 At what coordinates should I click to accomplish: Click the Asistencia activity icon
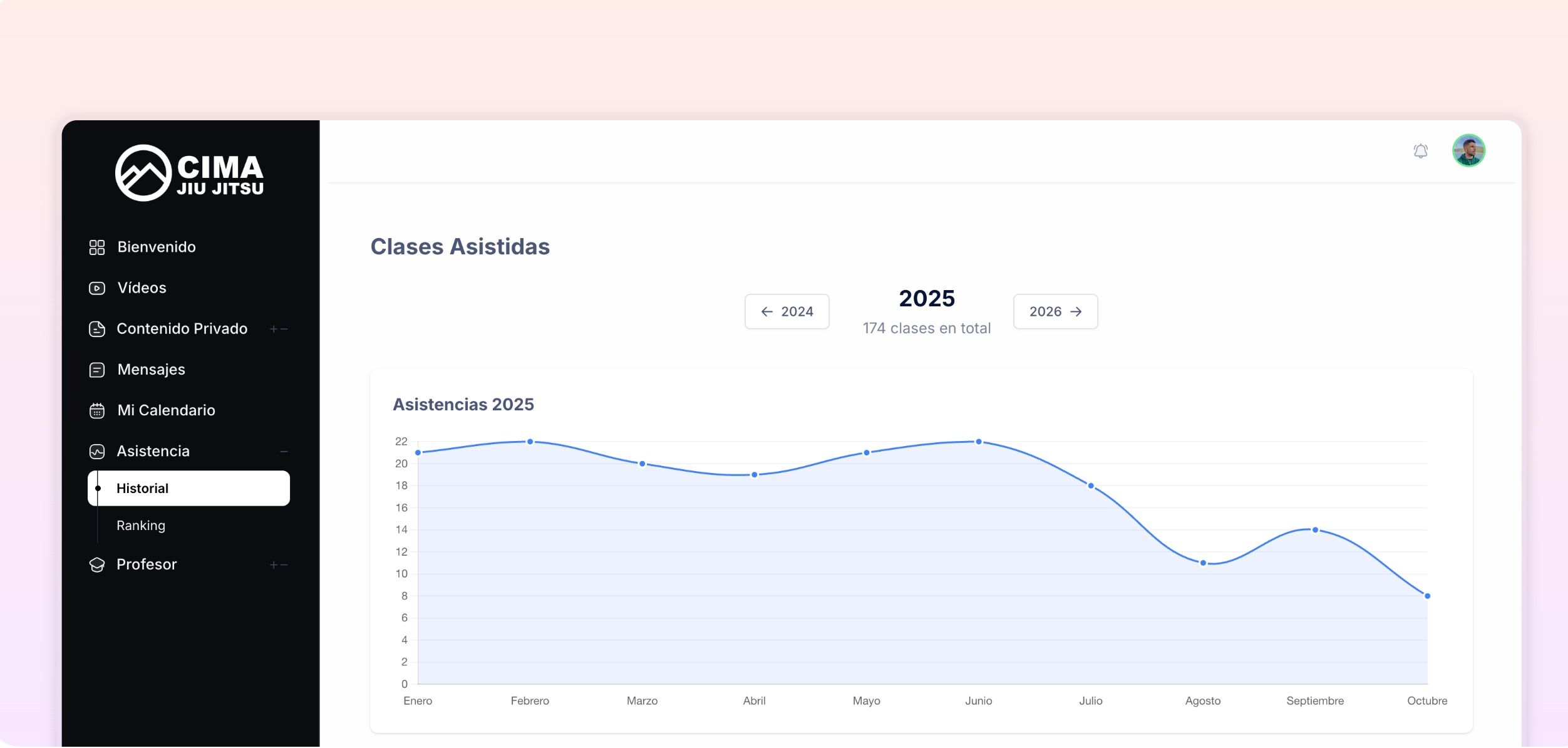pyautogui.click(x=97, y=452)
